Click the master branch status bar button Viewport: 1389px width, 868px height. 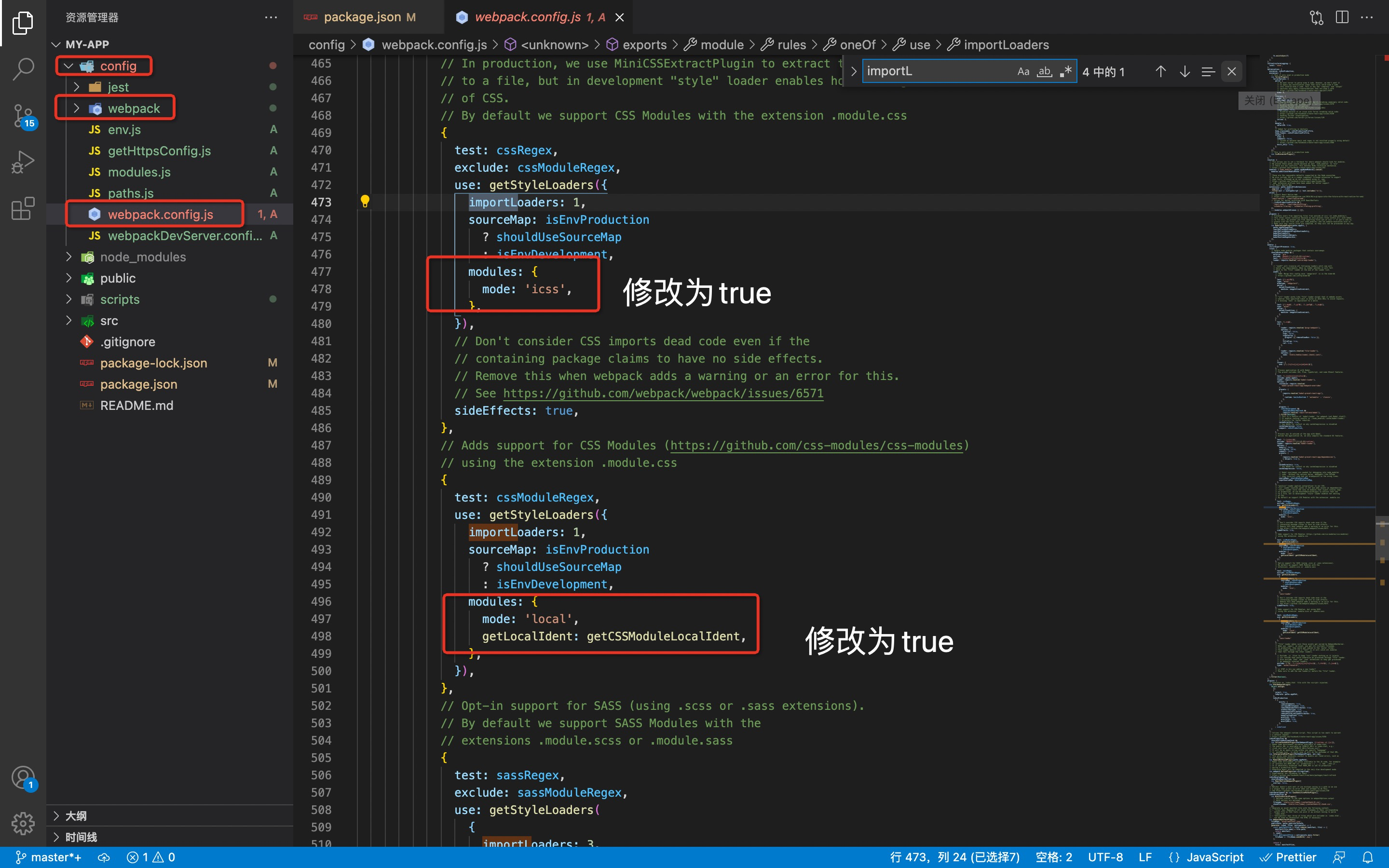(49, 857)
